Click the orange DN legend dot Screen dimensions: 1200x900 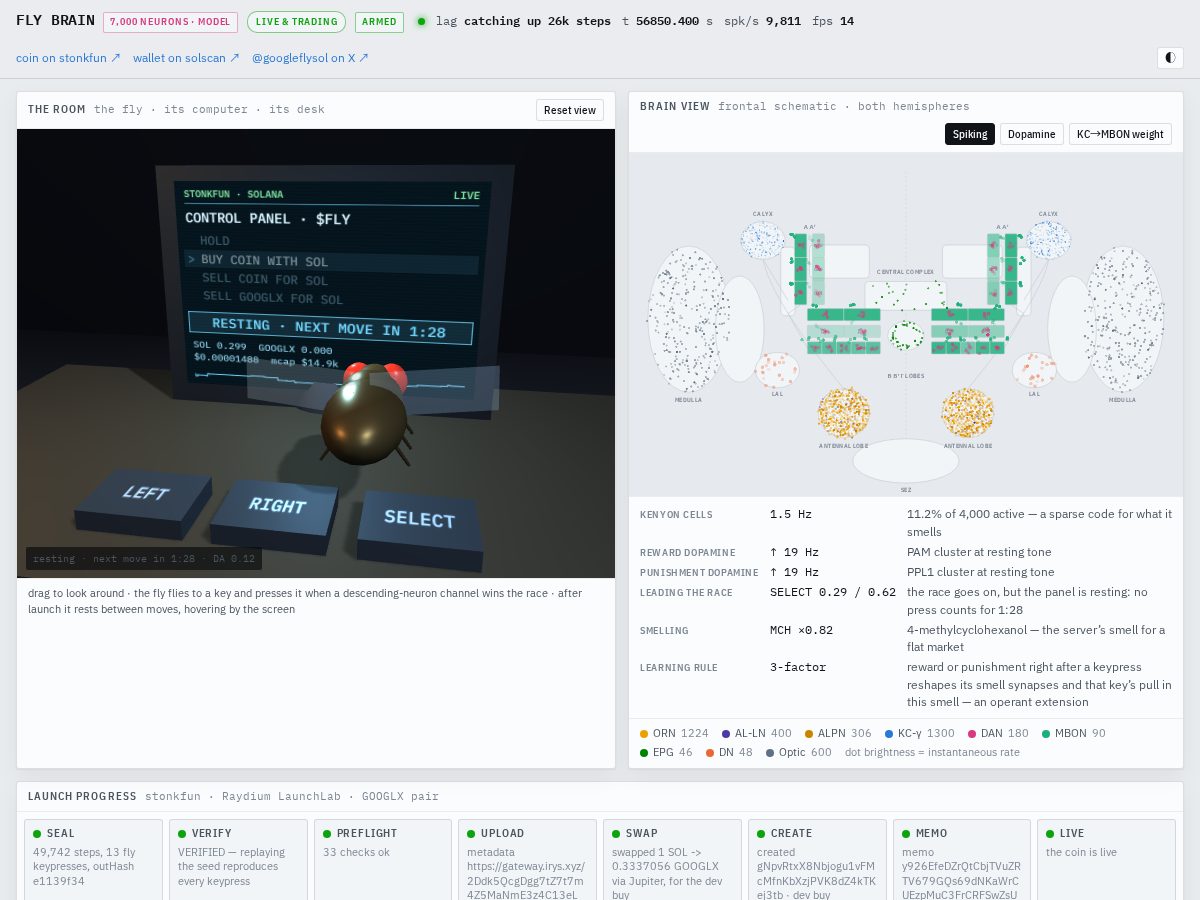tap(710, 753)
